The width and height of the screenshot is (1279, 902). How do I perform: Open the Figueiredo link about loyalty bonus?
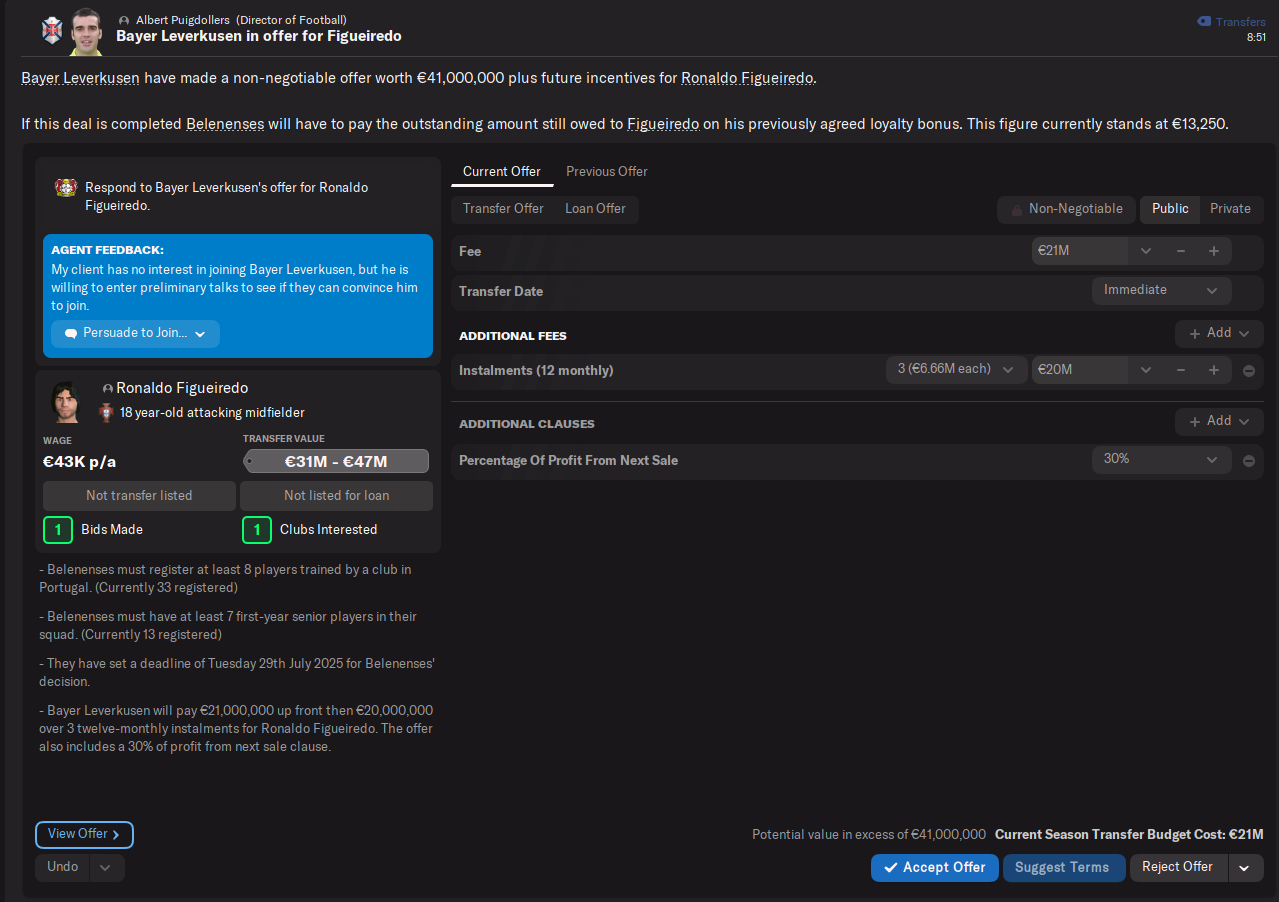pyautogui.click(x=663, y=124)
